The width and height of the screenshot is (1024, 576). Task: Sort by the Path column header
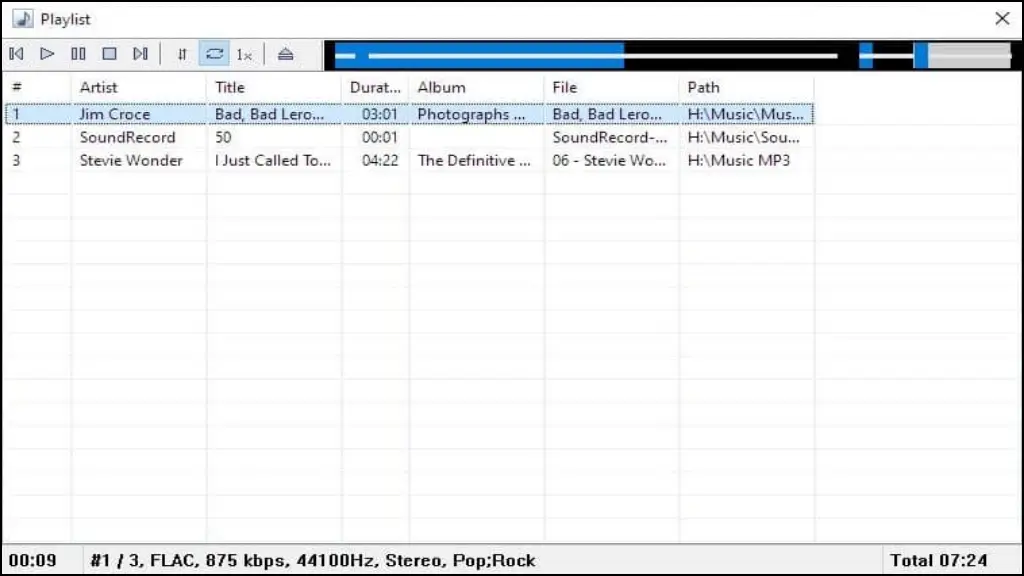click(x=747, y=88)
